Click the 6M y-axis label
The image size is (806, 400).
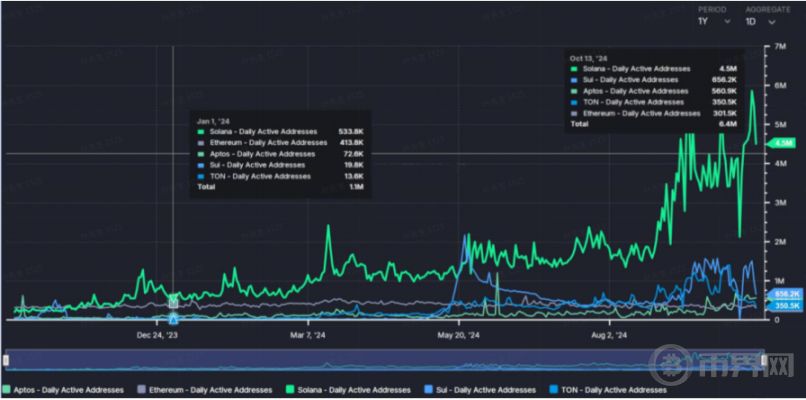(x=780, y=85)
